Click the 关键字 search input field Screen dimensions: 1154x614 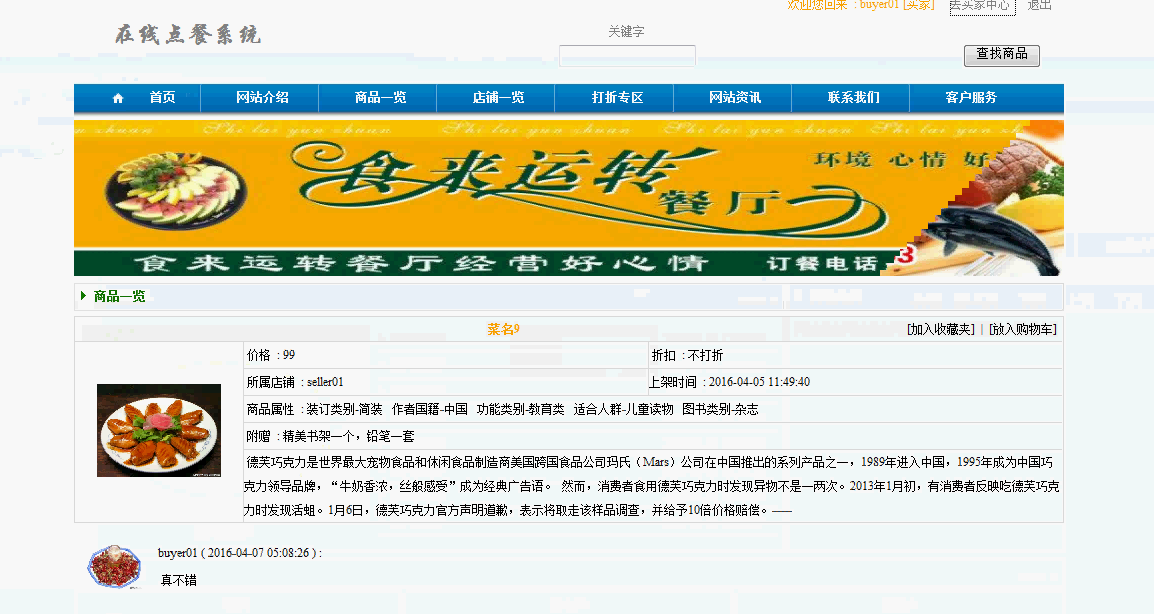coord(627,56)
